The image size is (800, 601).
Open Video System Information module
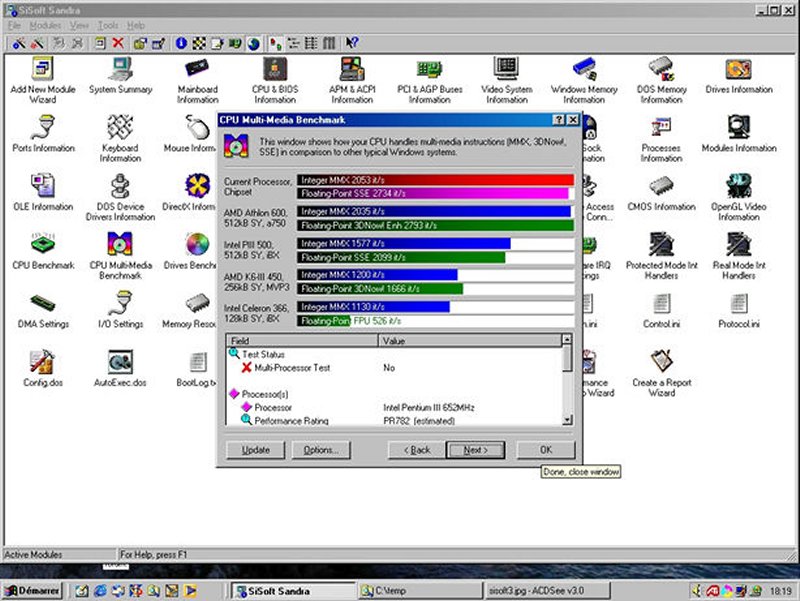coord(507,80)
